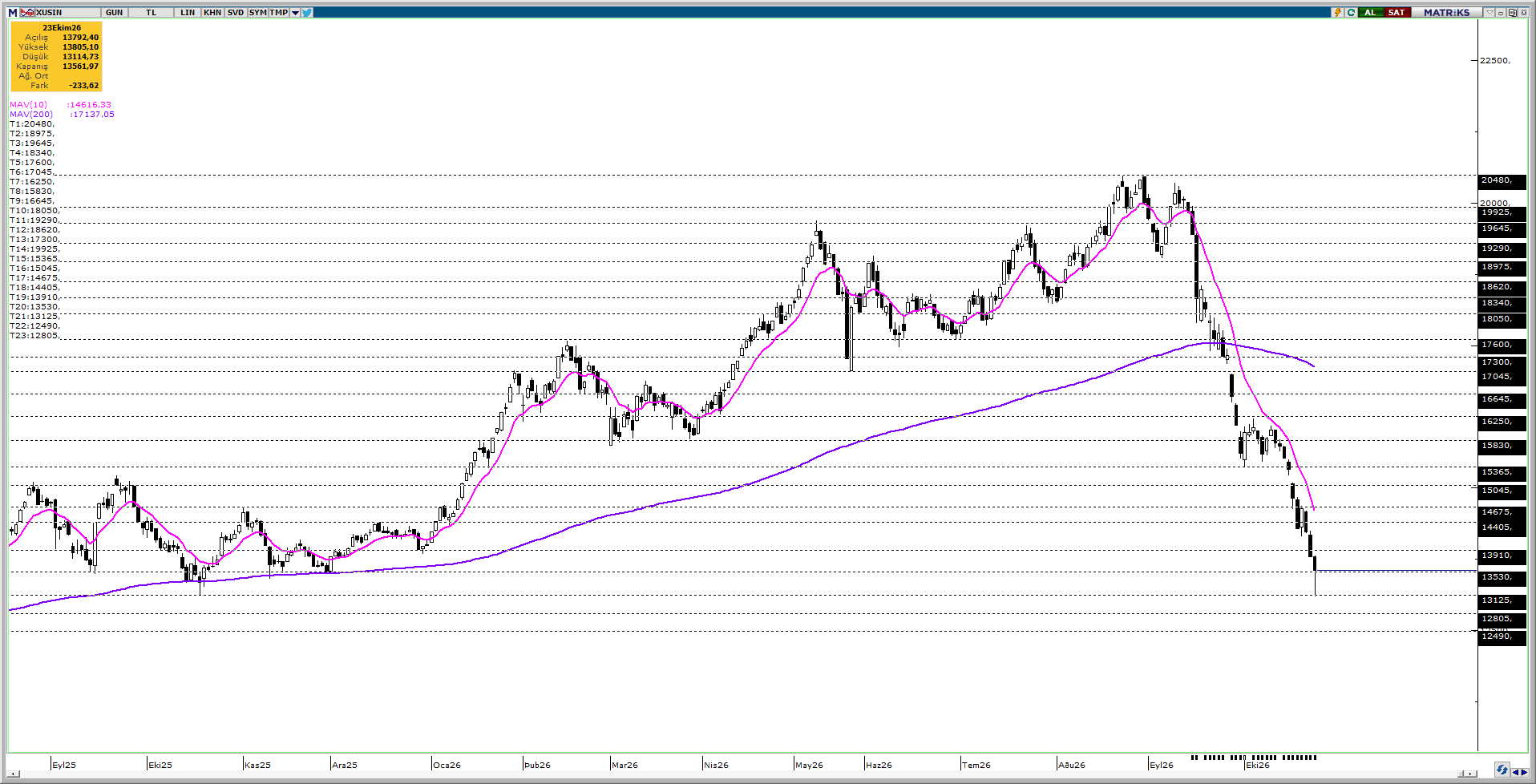Click the scroll left arrow at bottom-left

pos(14,774)
